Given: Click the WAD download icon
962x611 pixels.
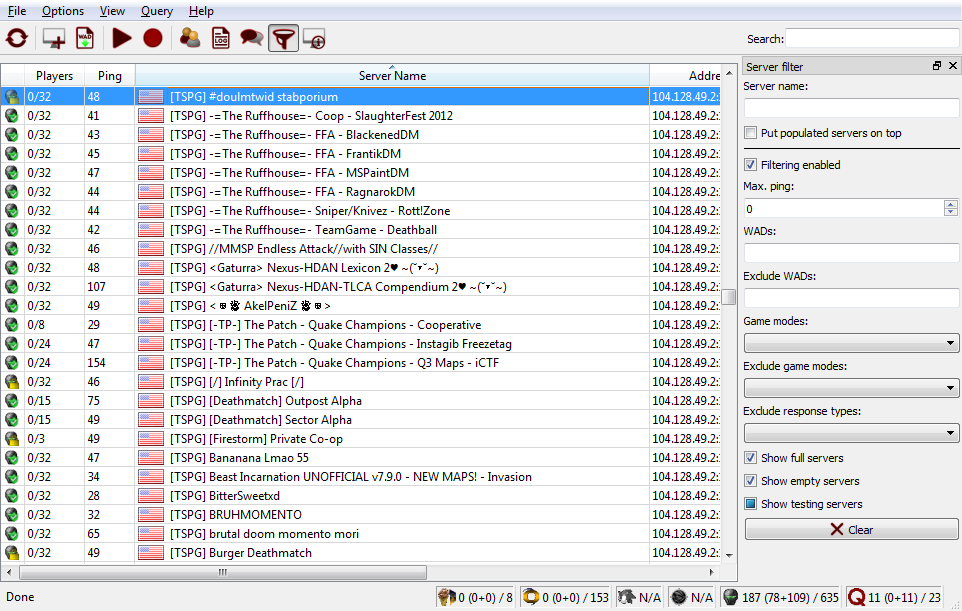Looking at the screenshot, I should tap(85, 39).
